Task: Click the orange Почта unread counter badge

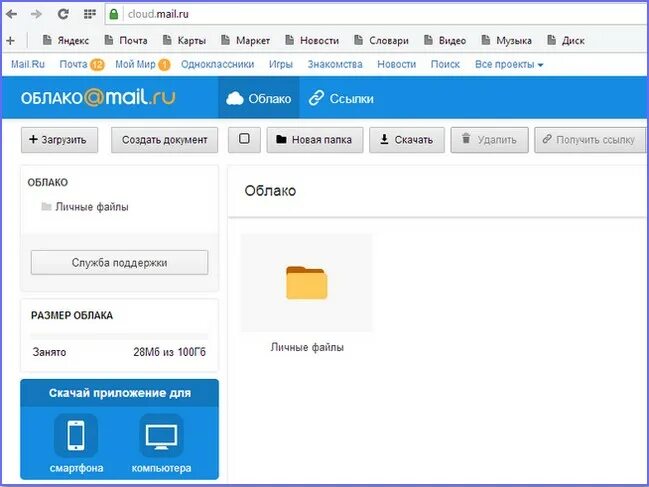Action: (x=97, y=65)
